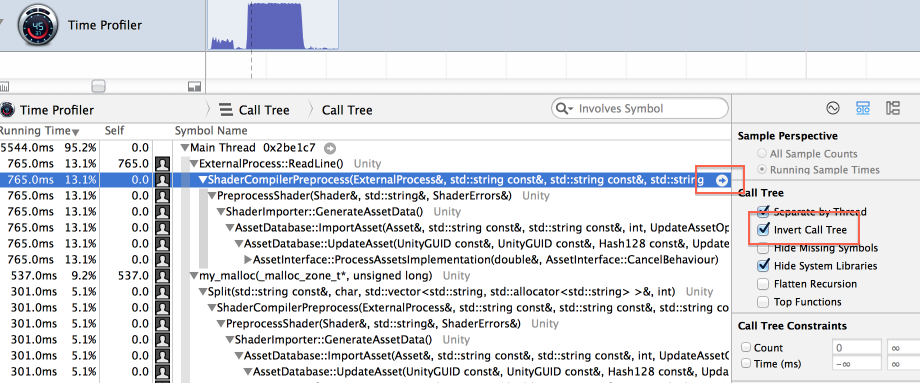Sort by Self column header
The image size is (920, 383).
114,131
